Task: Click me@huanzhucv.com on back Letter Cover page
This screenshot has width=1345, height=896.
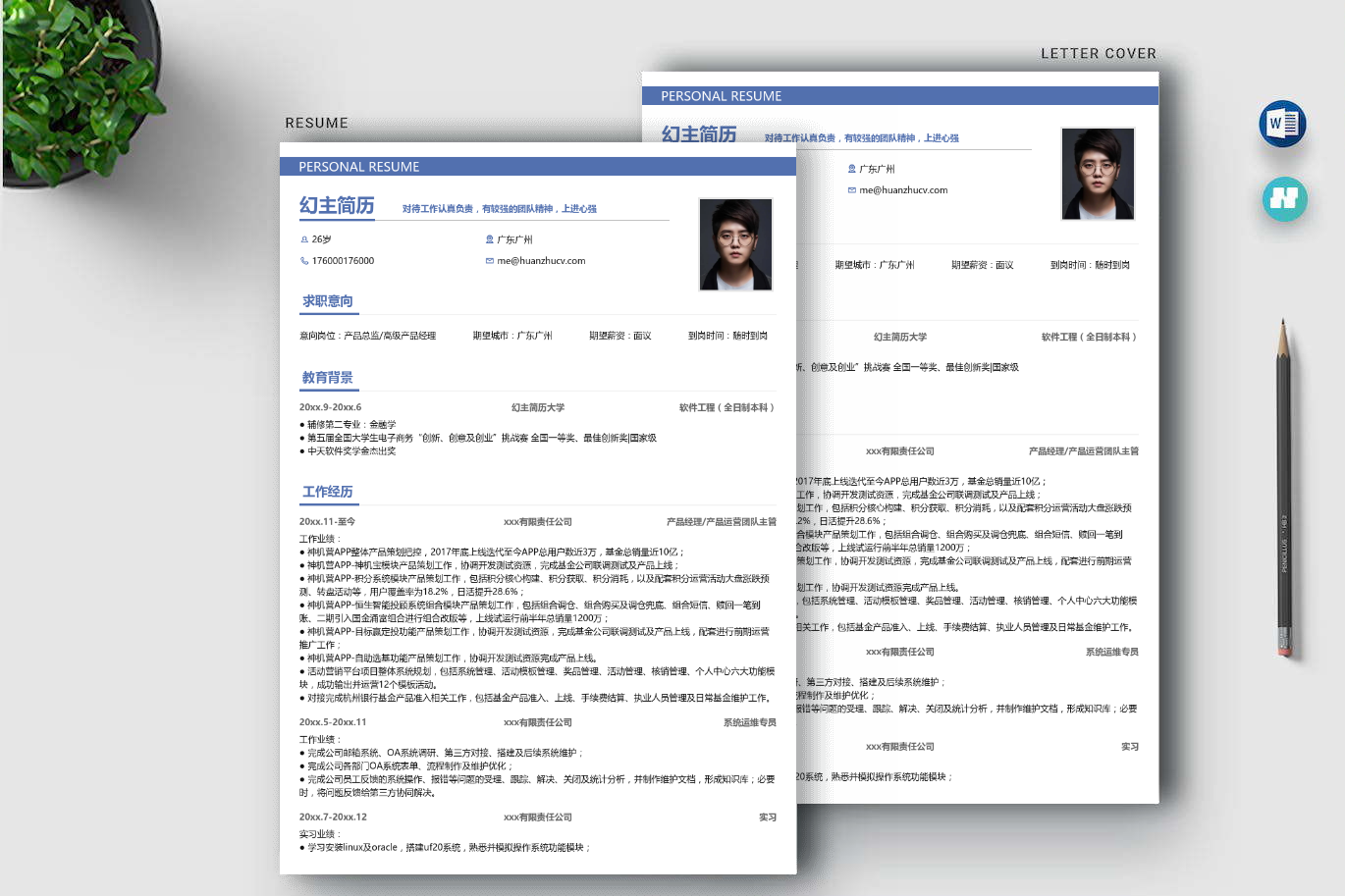Action: pos(903,190)
